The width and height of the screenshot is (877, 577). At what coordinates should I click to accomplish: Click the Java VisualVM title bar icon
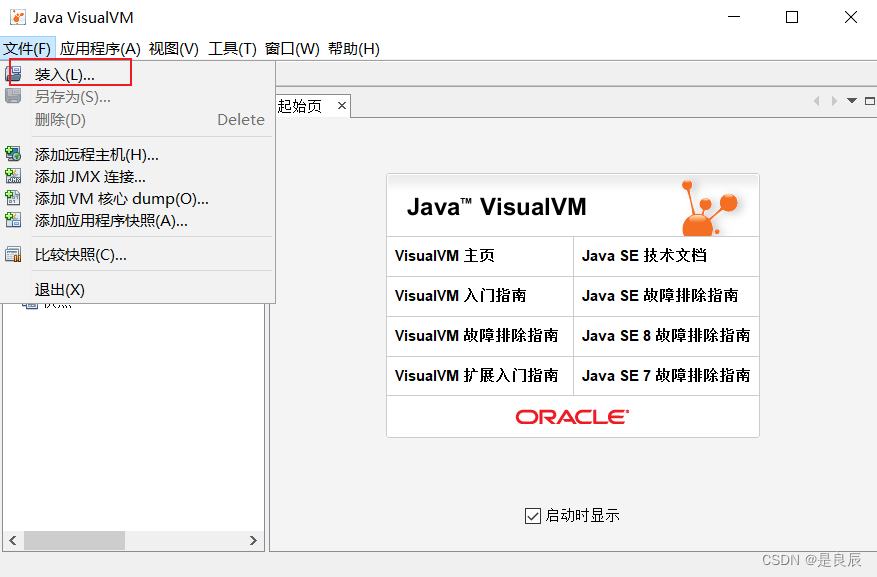click(x=18, y=17)
